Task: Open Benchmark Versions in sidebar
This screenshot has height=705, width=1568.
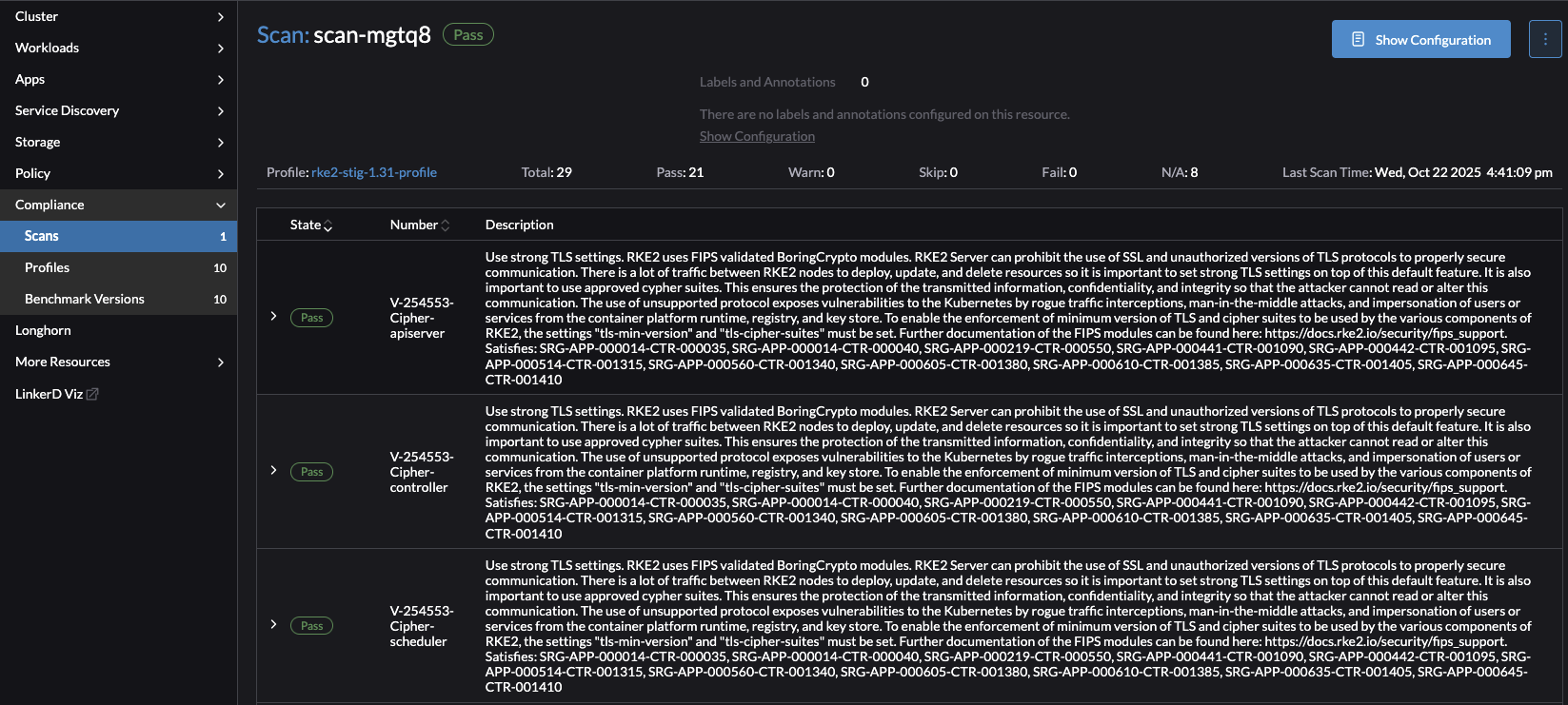Action: click(x=85, y=299)
